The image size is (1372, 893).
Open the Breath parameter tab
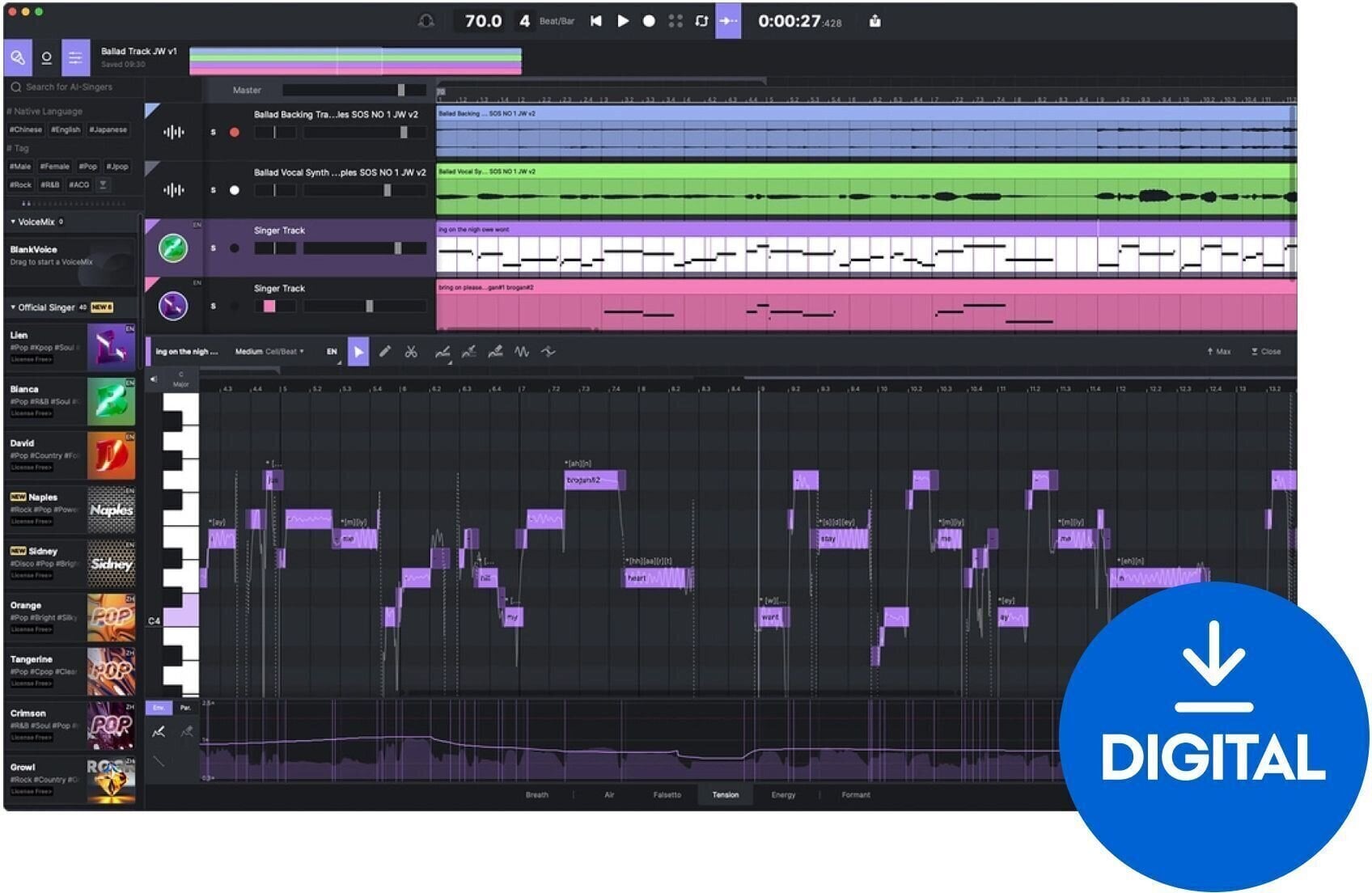pyautogui.click(x=536, y=794)
